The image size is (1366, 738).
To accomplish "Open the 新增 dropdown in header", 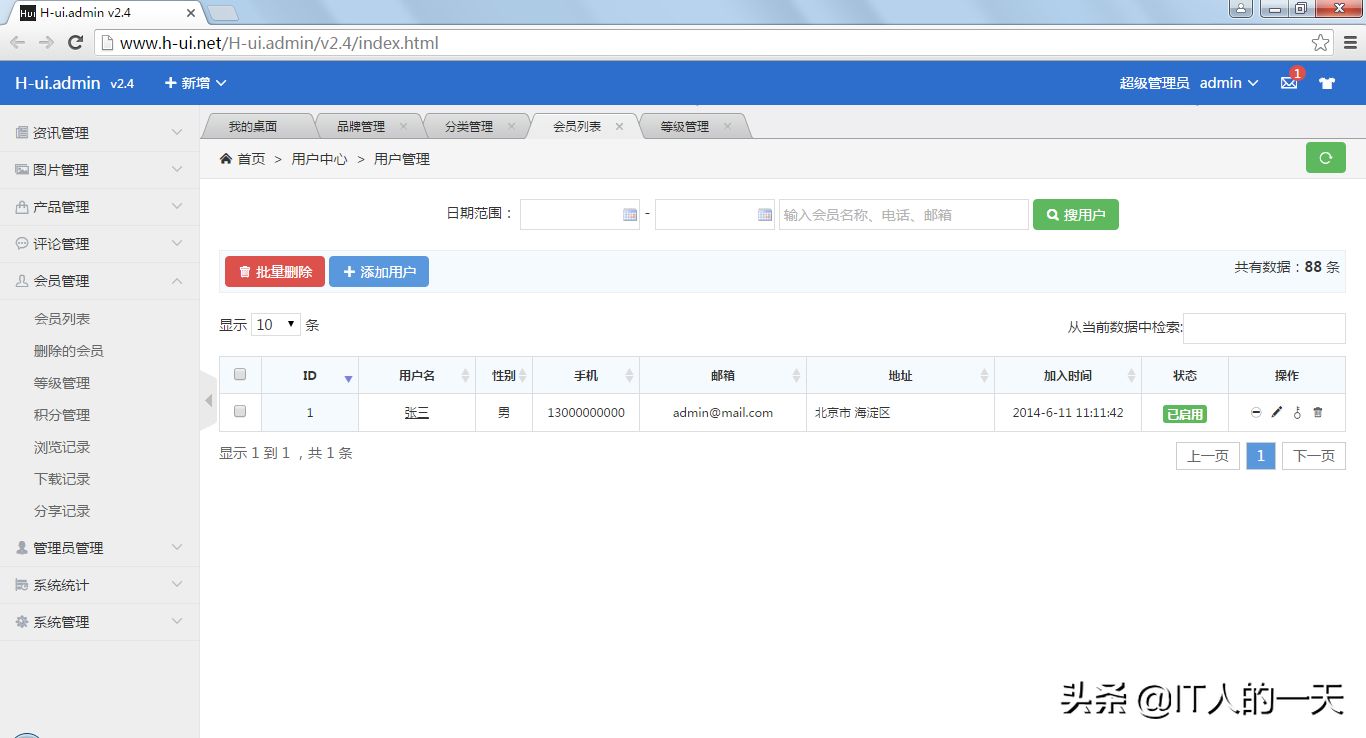I will pos(195,83).
